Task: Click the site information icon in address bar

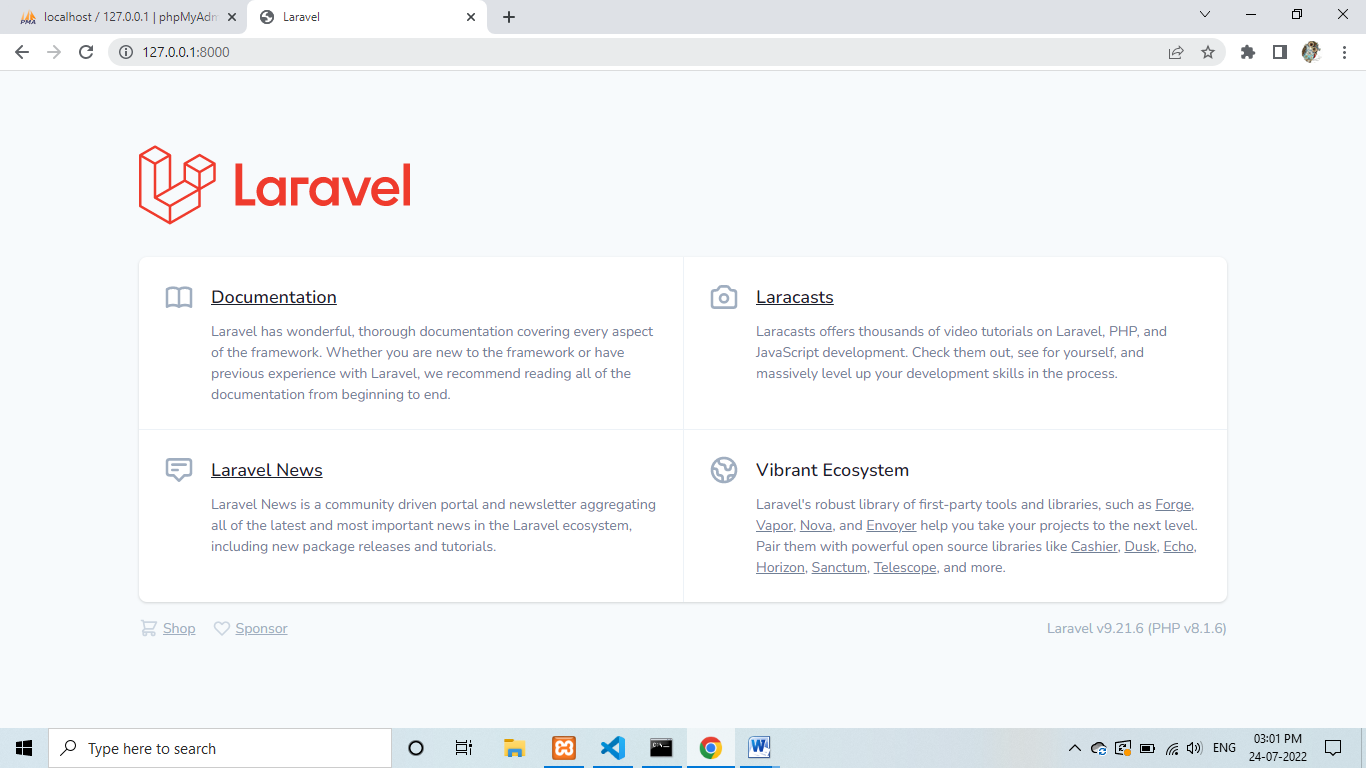Action: [126, 52]
